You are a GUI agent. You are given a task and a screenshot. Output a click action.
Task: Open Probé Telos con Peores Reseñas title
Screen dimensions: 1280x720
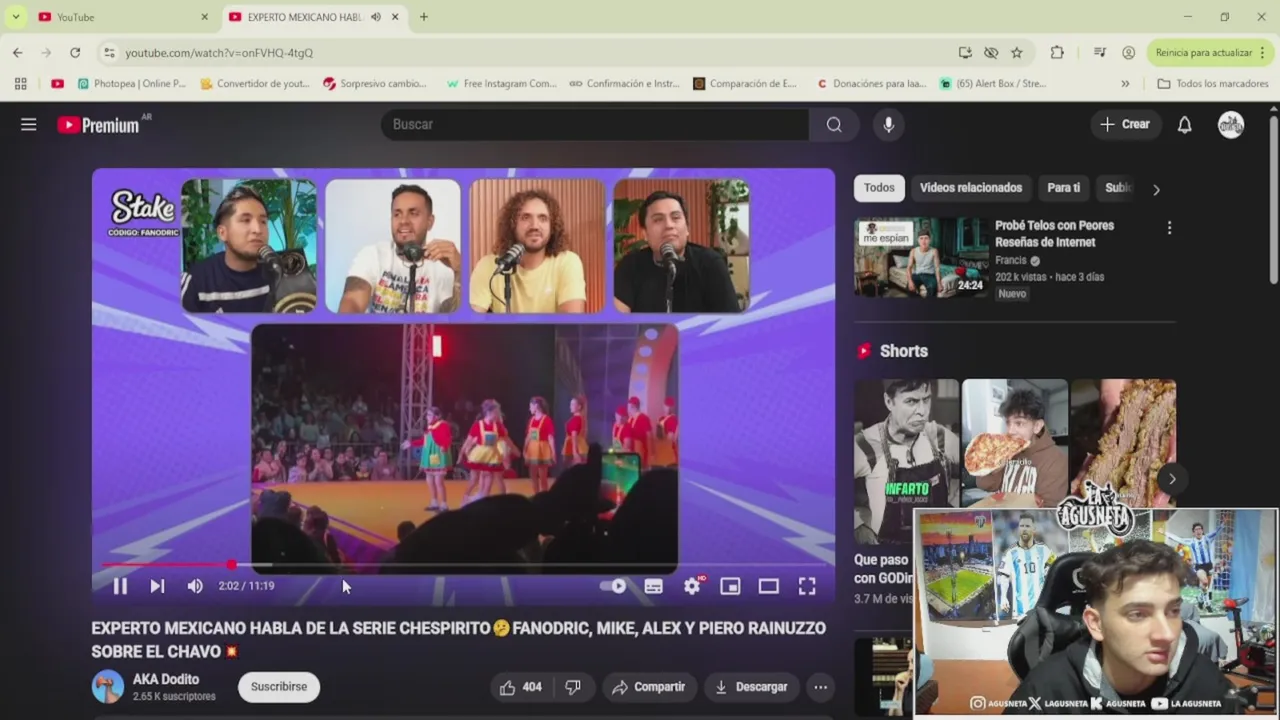pyautogui.click(x=1054, y=234)
